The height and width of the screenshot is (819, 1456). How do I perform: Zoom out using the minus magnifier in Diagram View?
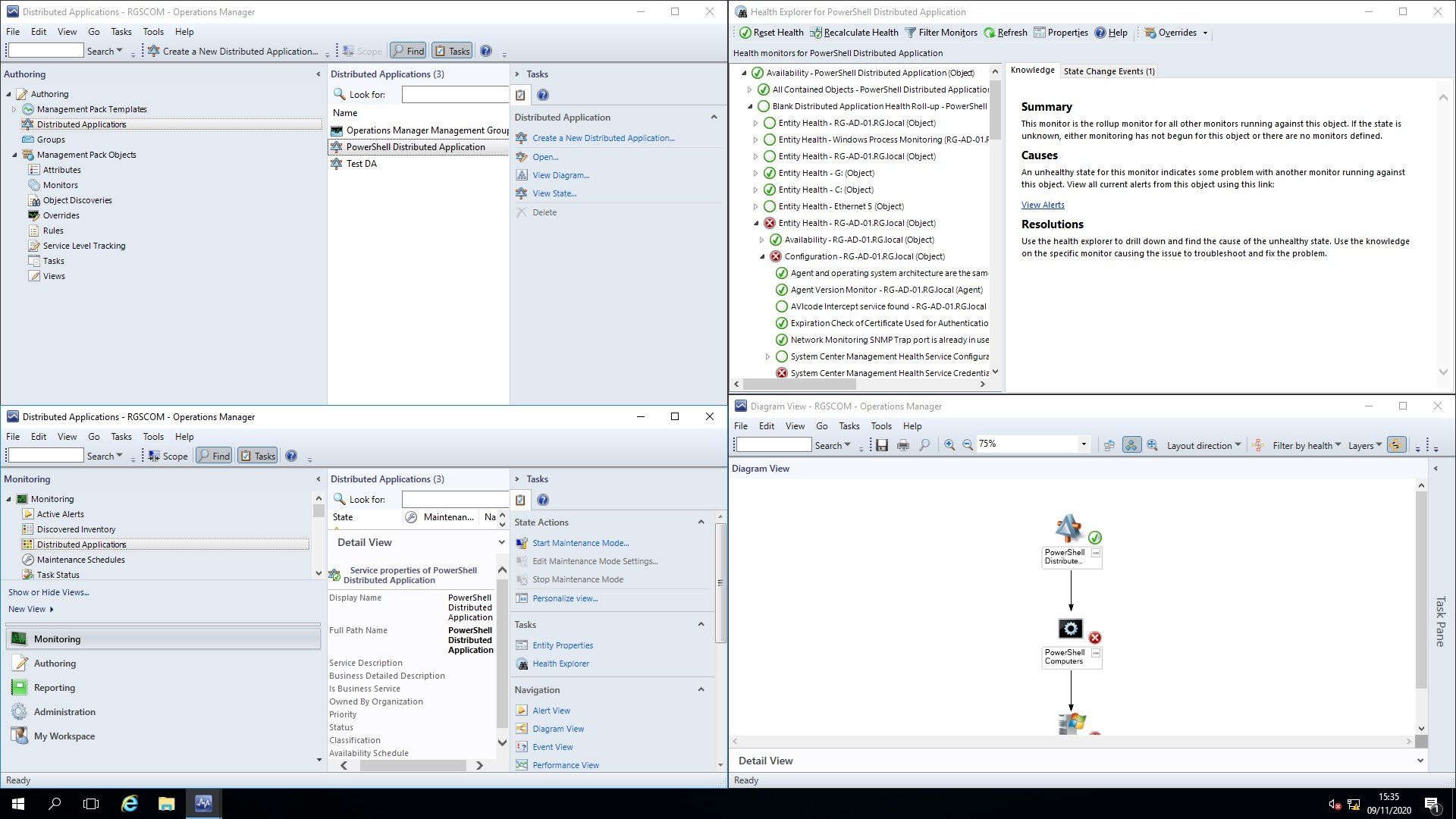point(968,445)
